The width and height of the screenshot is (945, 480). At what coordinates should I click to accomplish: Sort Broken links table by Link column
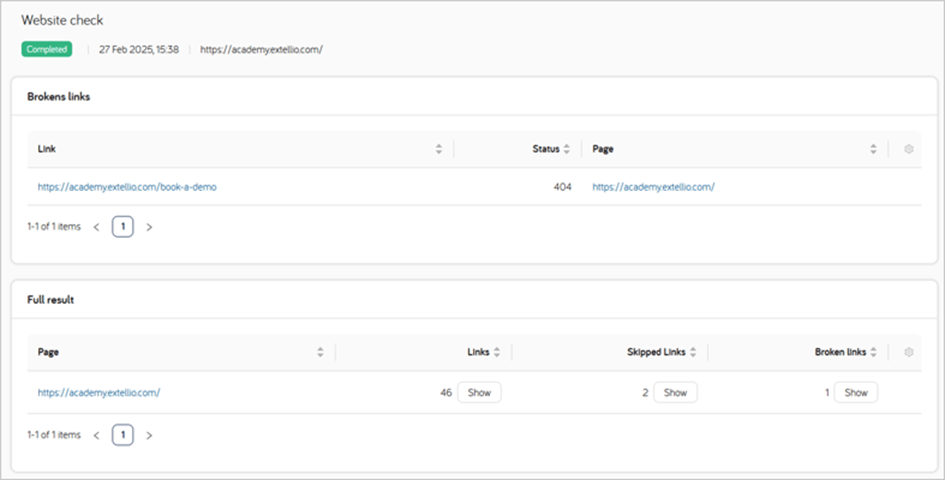click(439, 149)
